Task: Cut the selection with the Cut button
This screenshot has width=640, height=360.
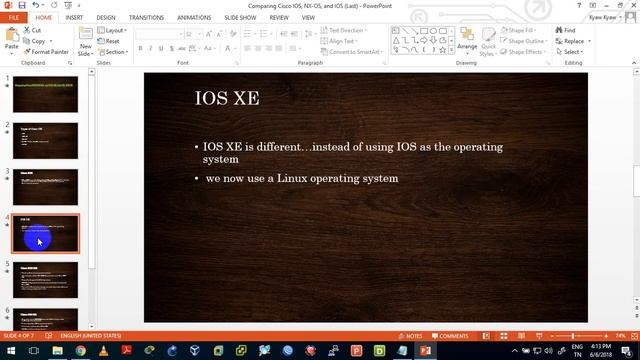Action: pyautogui.click(x=32, y=30)
